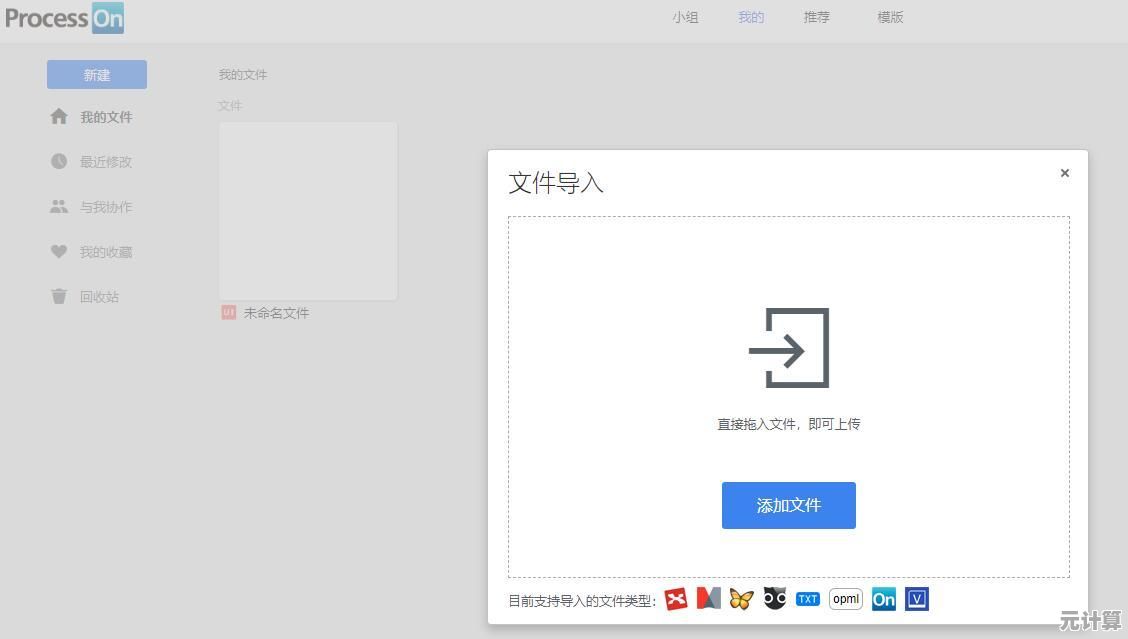Switch to the 模版 tab

point(890,17)
